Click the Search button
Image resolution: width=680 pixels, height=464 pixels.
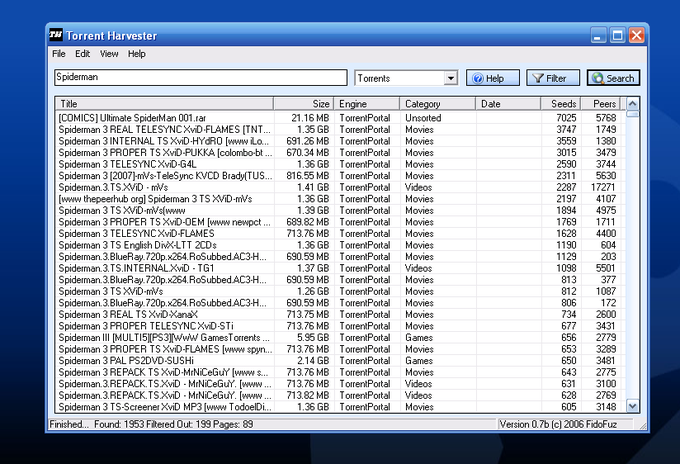click(613, 78)
